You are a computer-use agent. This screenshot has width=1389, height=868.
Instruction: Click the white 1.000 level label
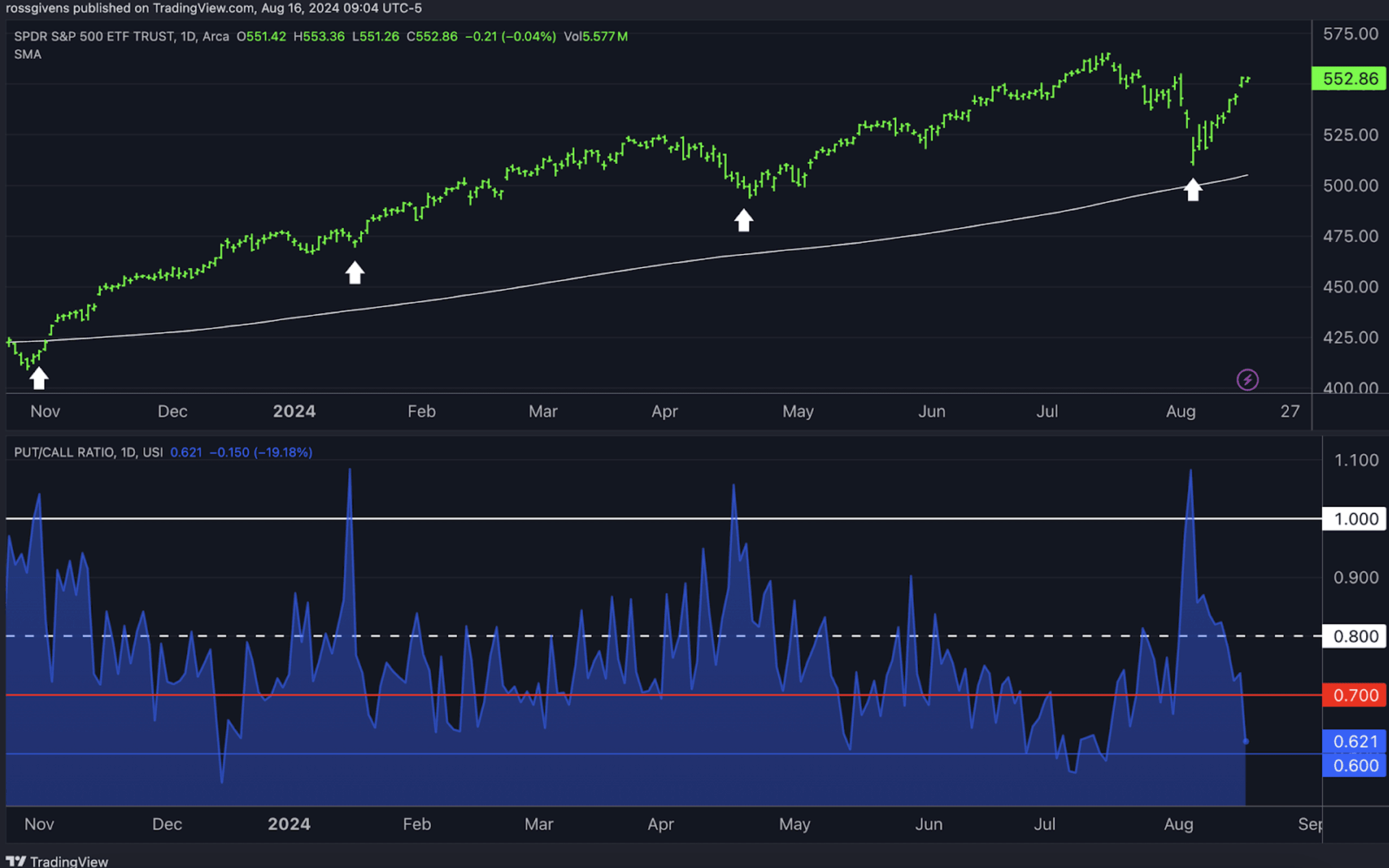click(x=1355, y=519)
